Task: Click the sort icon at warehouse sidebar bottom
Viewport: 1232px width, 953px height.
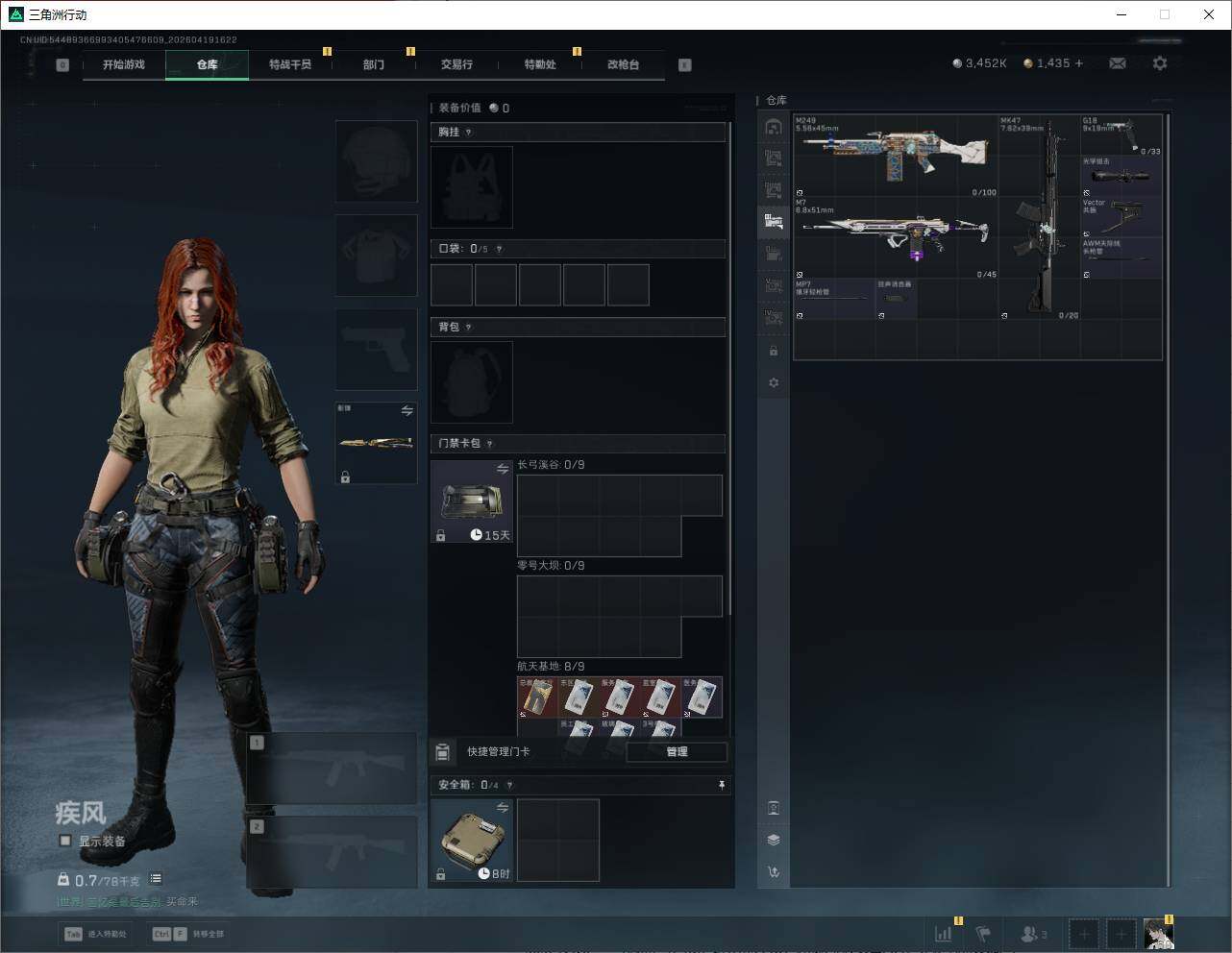Action: click(x=774, y=871)
